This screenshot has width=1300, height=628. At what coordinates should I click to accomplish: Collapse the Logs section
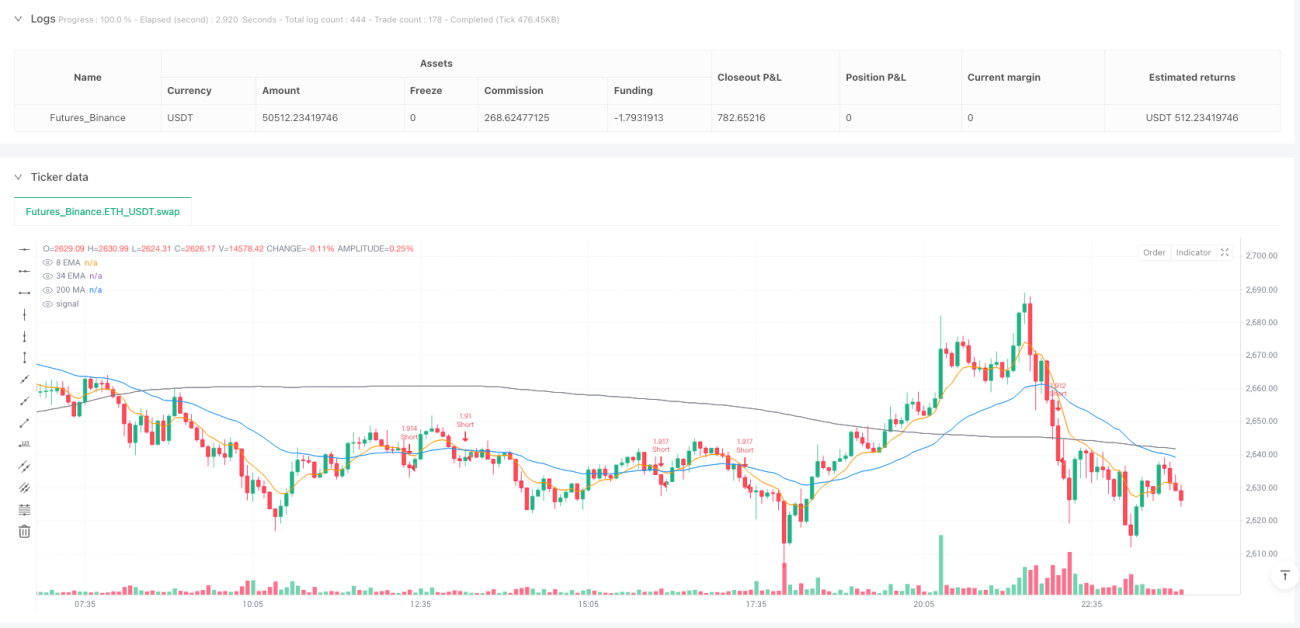(x=17, y=19)
